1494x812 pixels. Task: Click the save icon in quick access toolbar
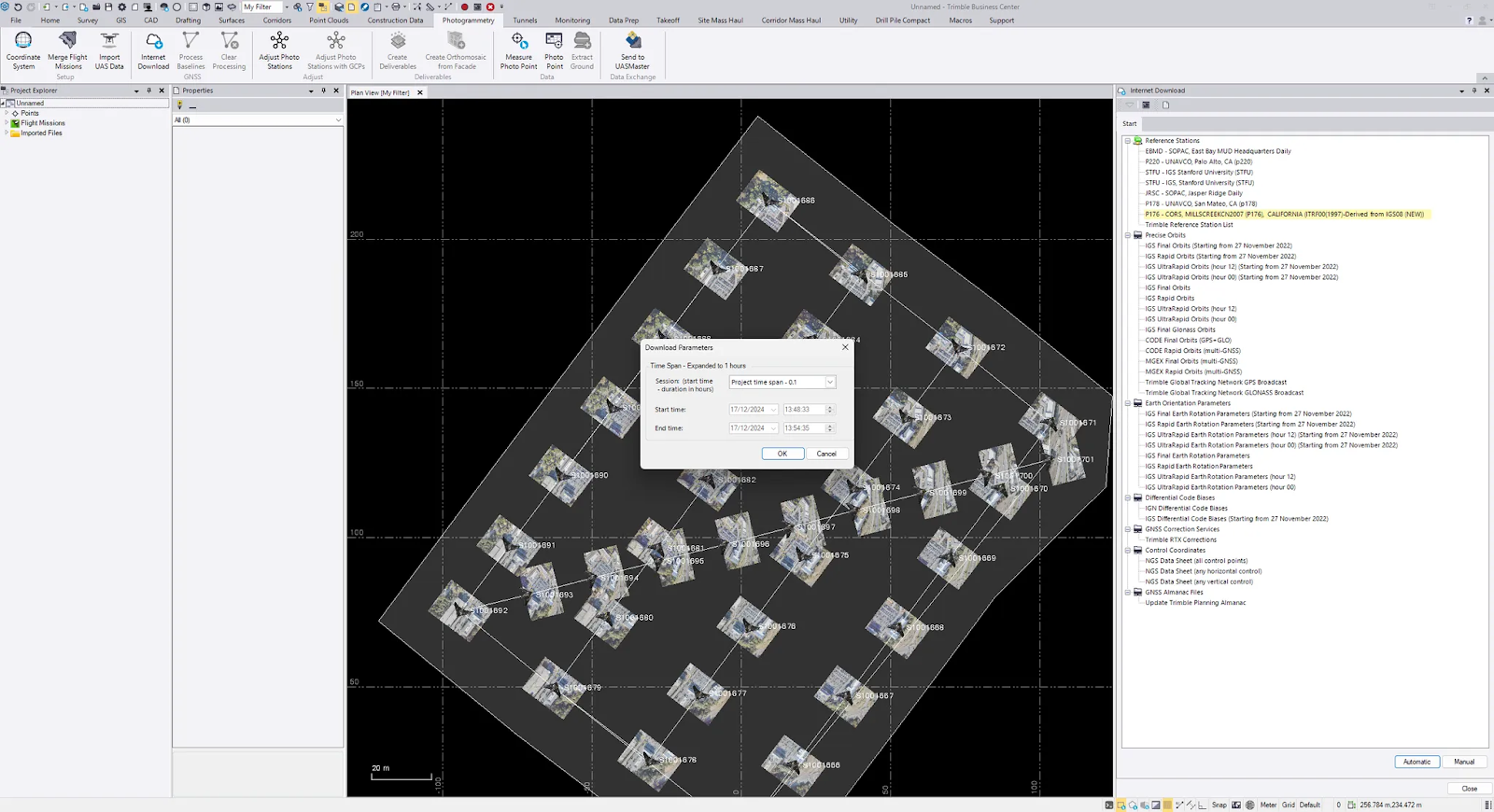(x=108, y=7)
